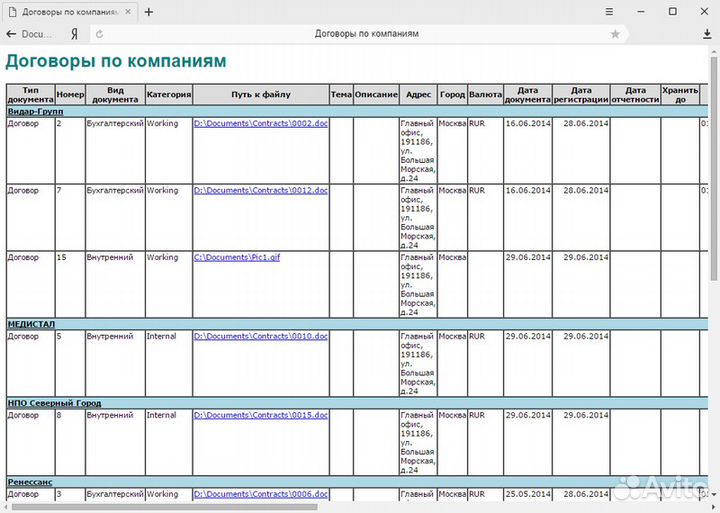This screenshot has width=720, height=513.
Task: Reload the page with the refresh icon
Action: click(x=99, y=33)
